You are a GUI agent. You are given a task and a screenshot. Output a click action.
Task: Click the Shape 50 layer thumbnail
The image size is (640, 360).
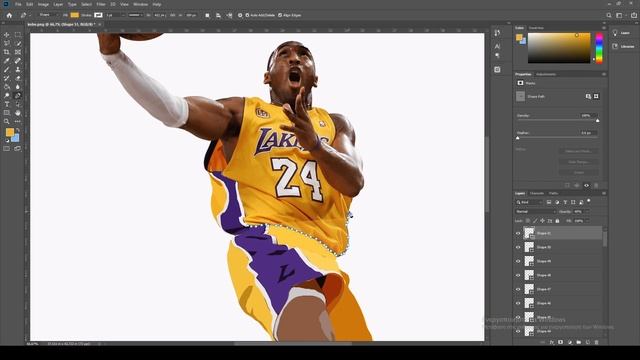529,247
